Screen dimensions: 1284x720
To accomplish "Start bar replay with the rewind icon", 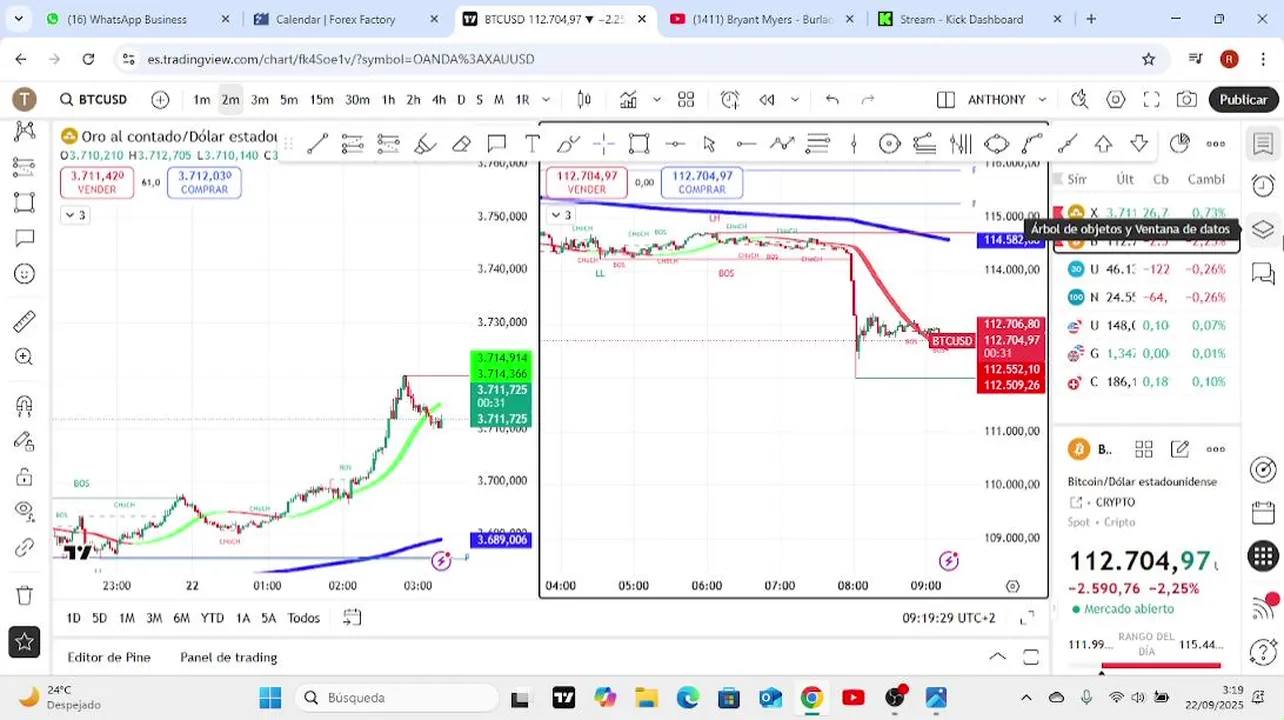I will (x=767, y=99).
